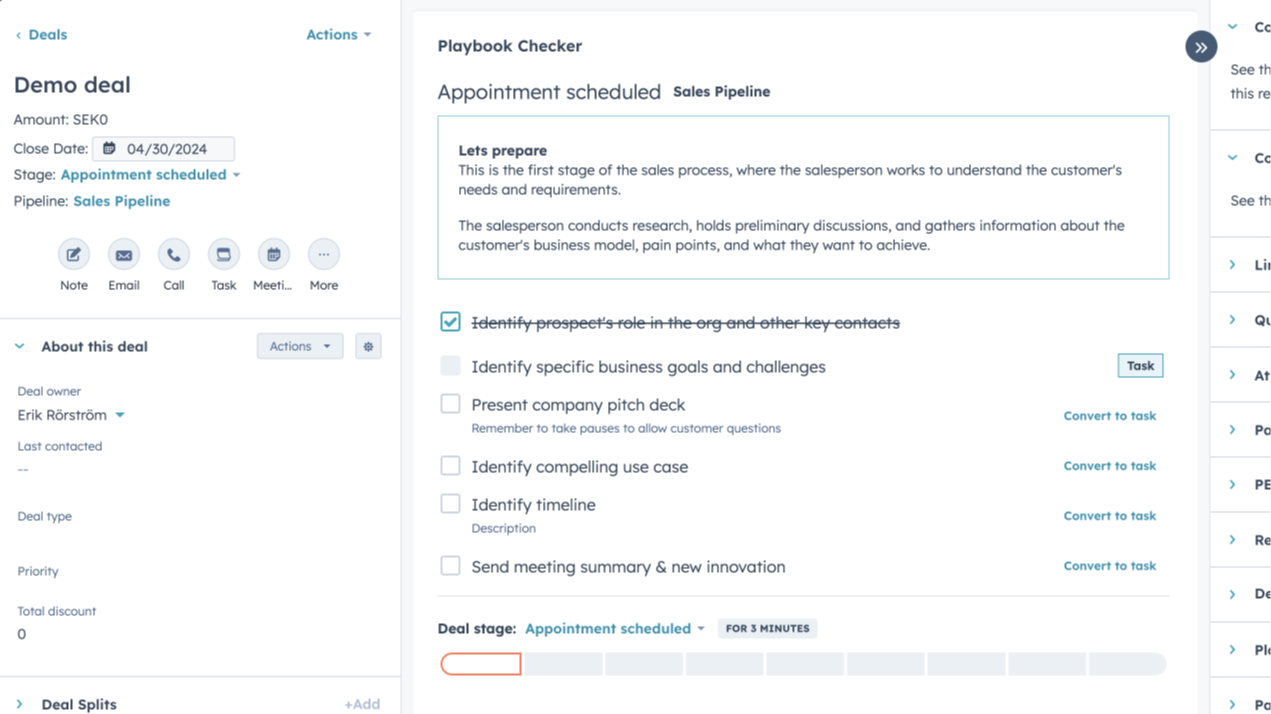Screen dimensions: 1271x714
Task: Open the Deal owner Erik Rörström dropdown
Action: (x=71, y=415)
